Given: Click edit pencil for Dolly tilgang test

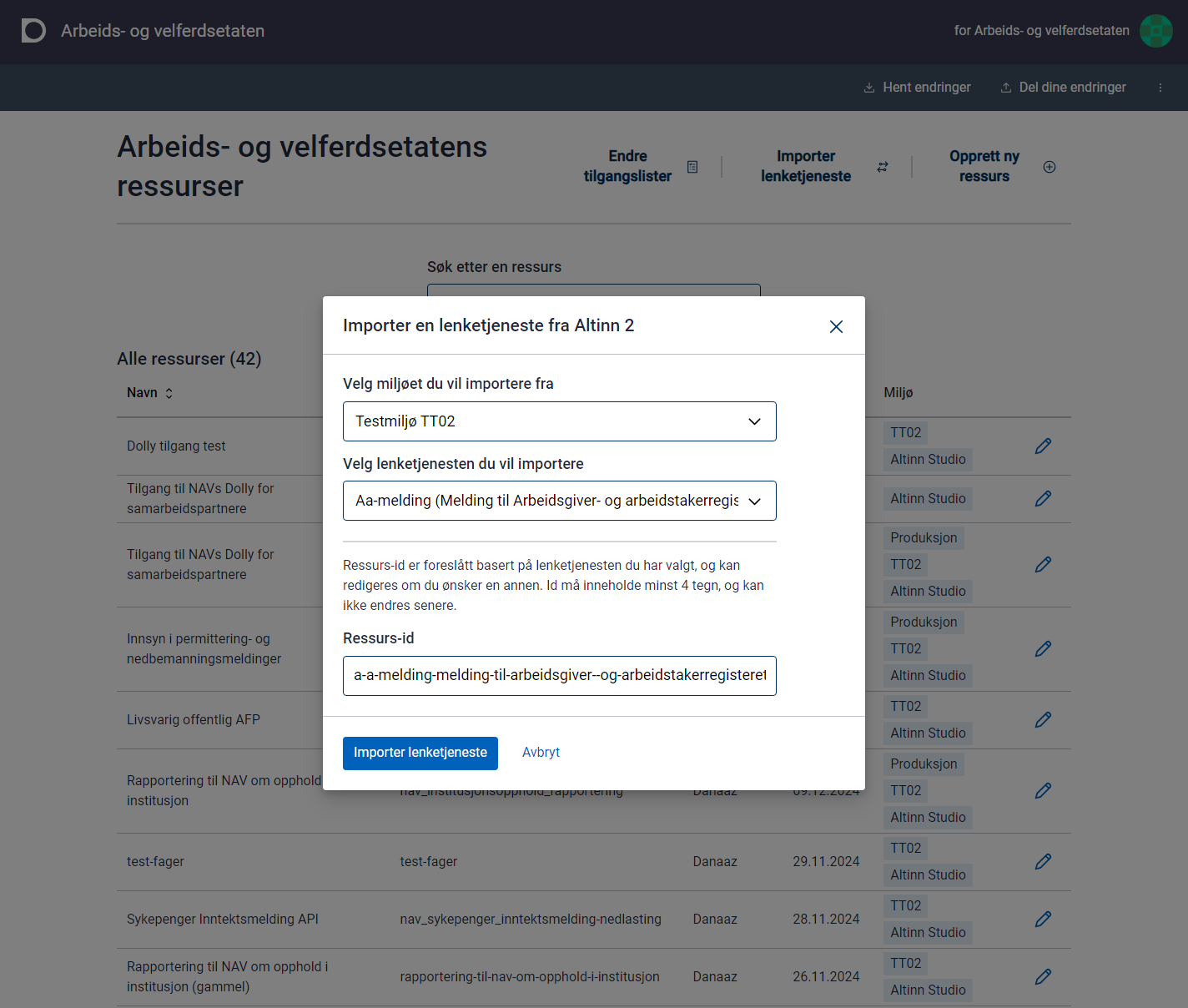Looking at the screenshot, I should [x=1043, y=446].
